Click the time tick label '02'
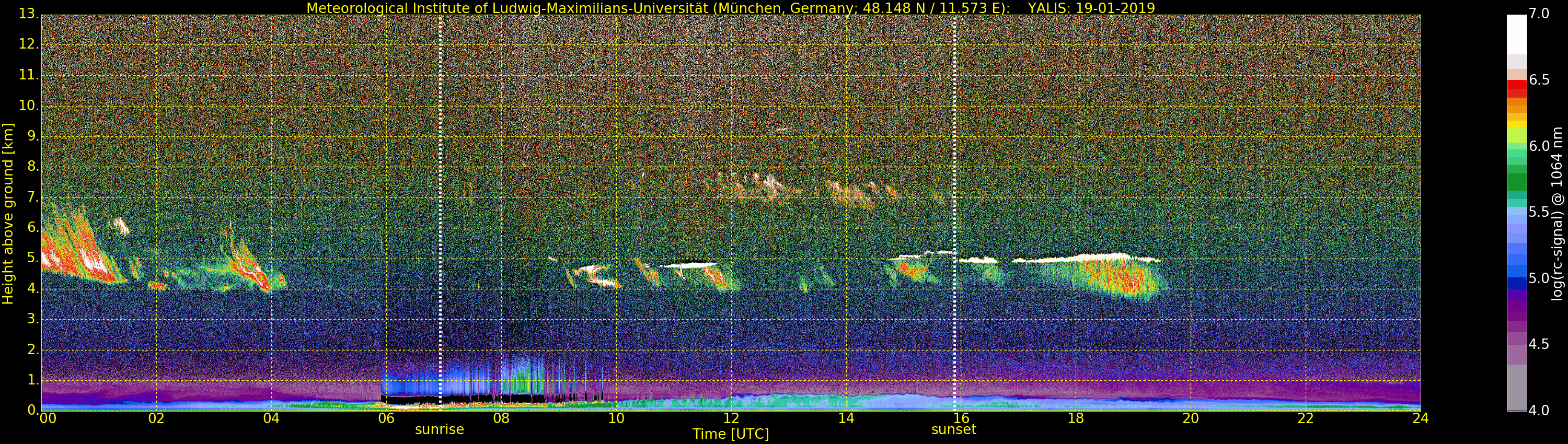Image resolution: width=1568 pixels, height=444 pixels. point(156,418)
